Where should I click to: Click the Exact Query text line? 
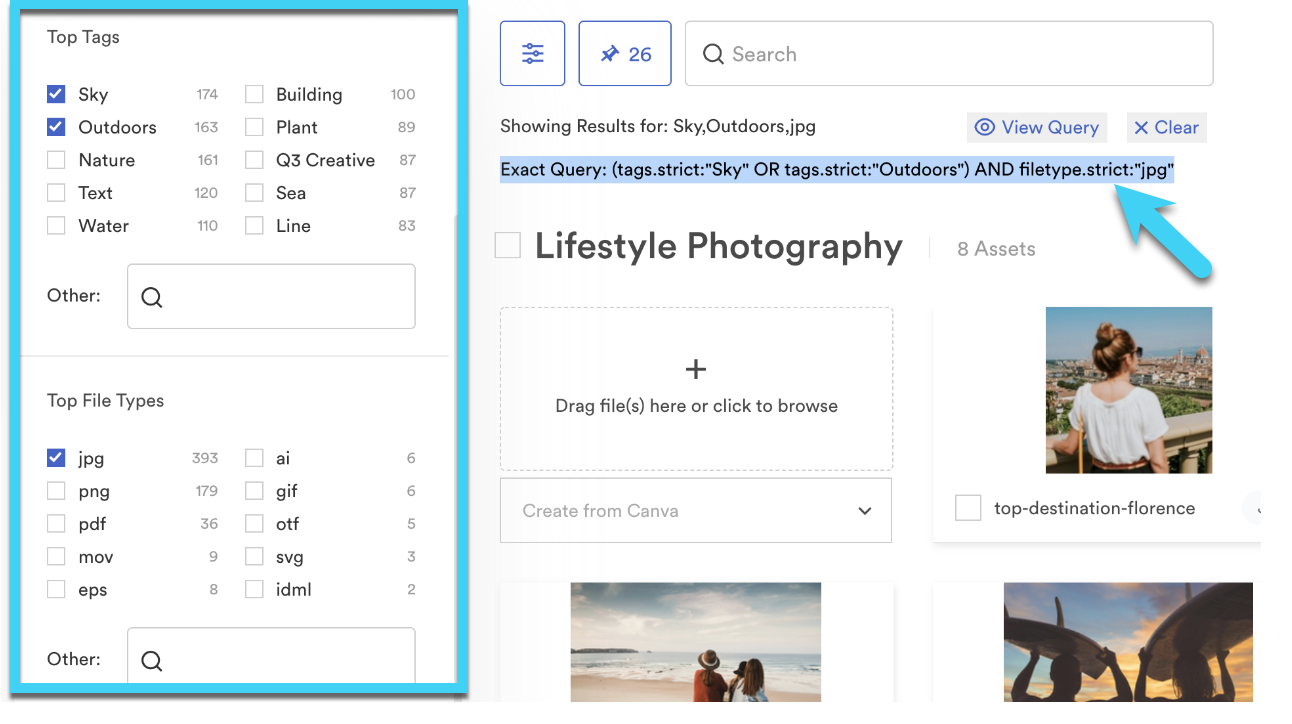click(837, 170)
